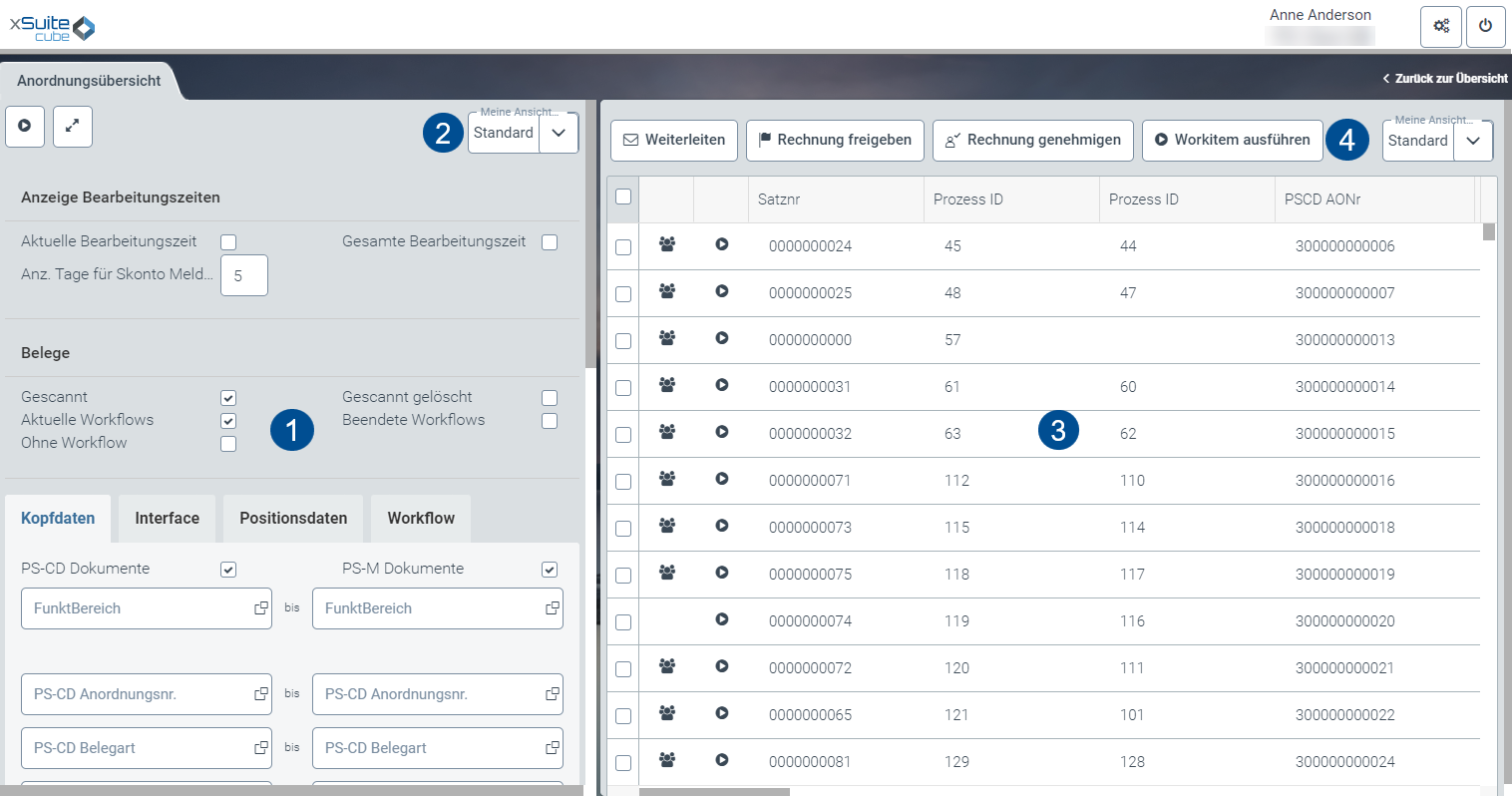This screenshot has height=796, width=1512.
Task: Open the settings gears icon in the header
Action: tap(1441, 27)
